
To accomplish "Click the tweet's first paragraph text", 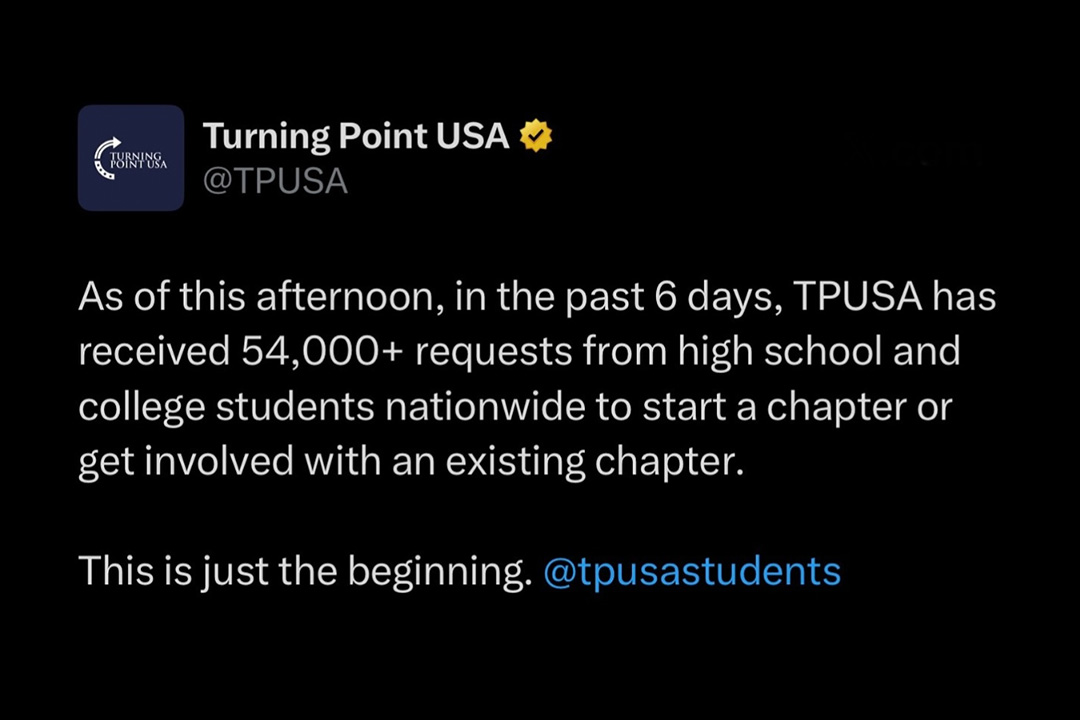I will [x=537, y=381].
